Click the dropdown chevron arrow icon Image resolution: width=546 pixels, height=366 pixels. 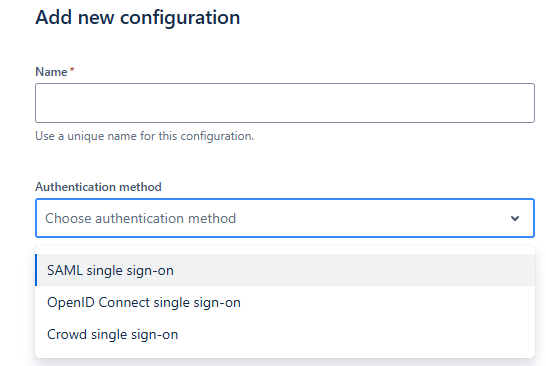515,218
